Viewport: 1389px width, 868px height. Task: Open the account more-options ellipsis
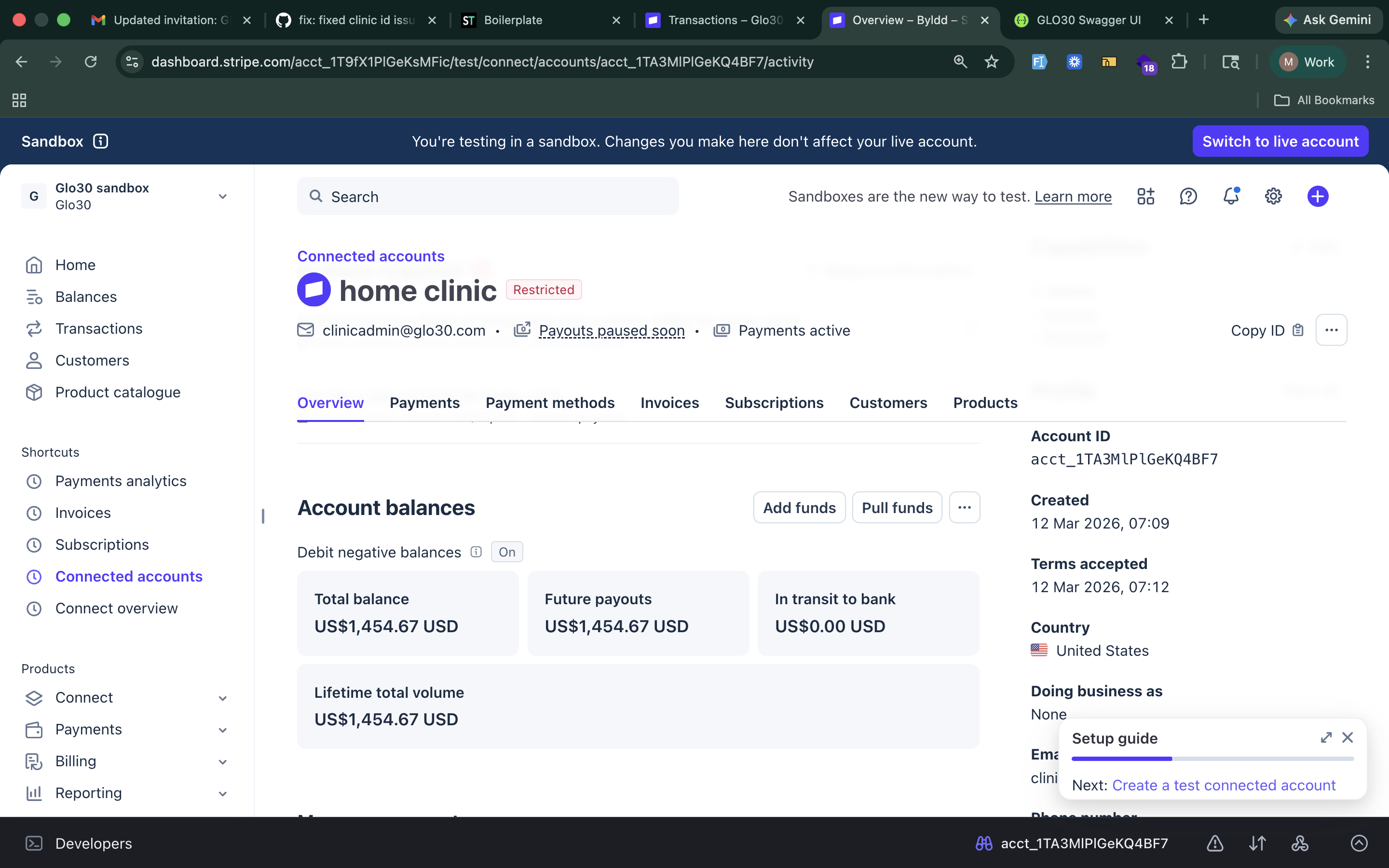1332,330
